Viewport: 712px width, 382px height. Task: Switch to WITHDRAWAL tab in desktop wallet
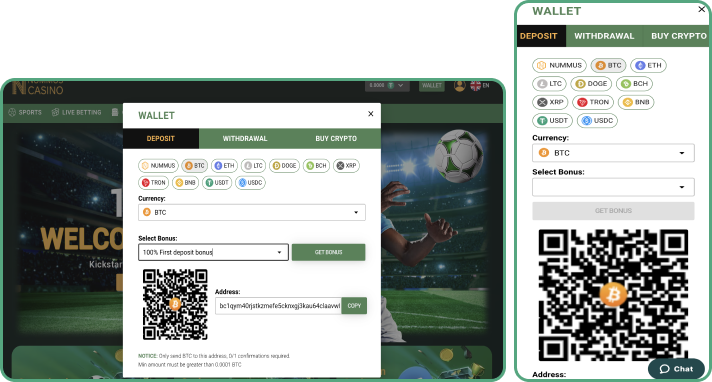click(x=245, y=139)
